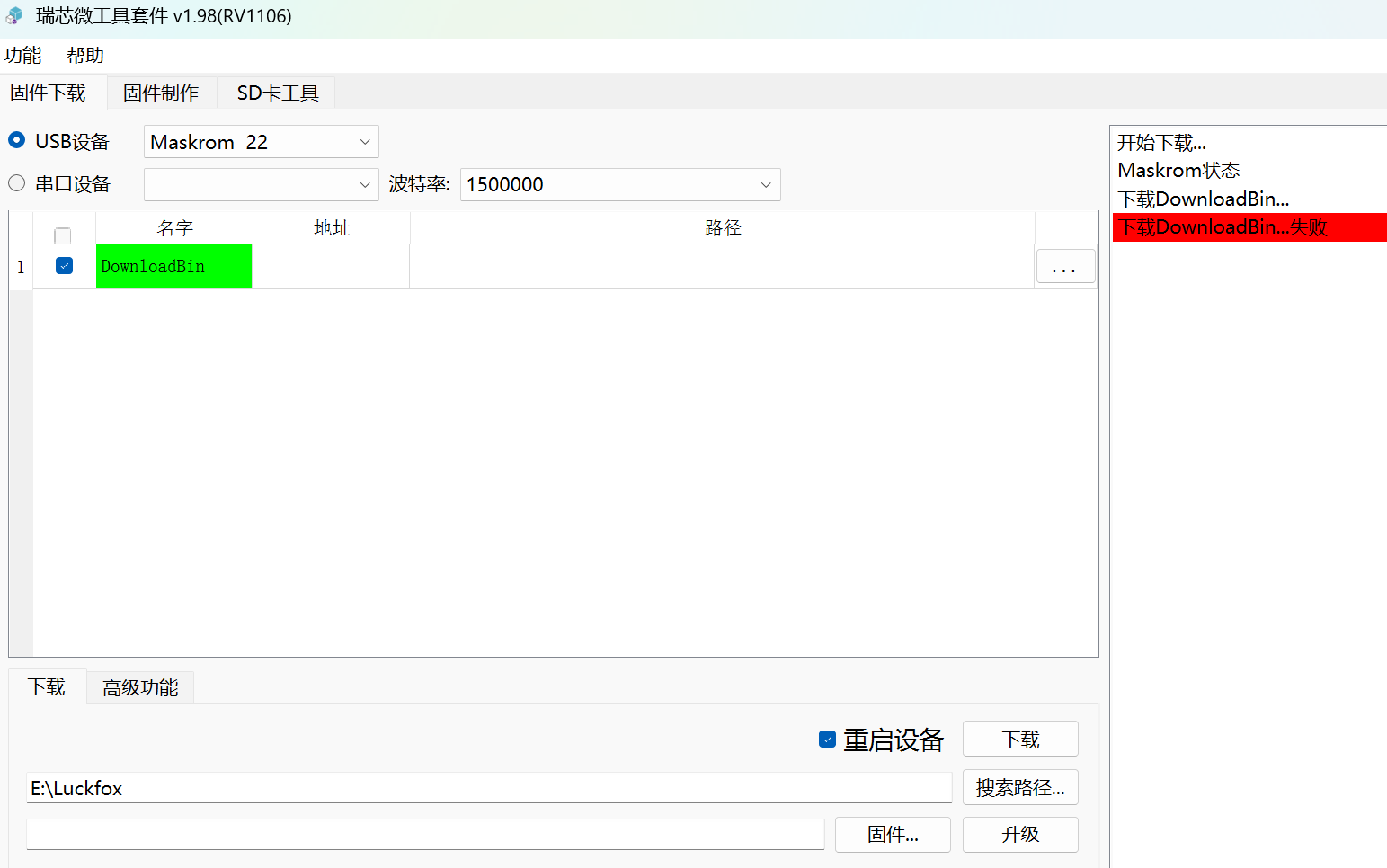
Task: Switch to the 固件下载 tab
Action: click(49, 93)
